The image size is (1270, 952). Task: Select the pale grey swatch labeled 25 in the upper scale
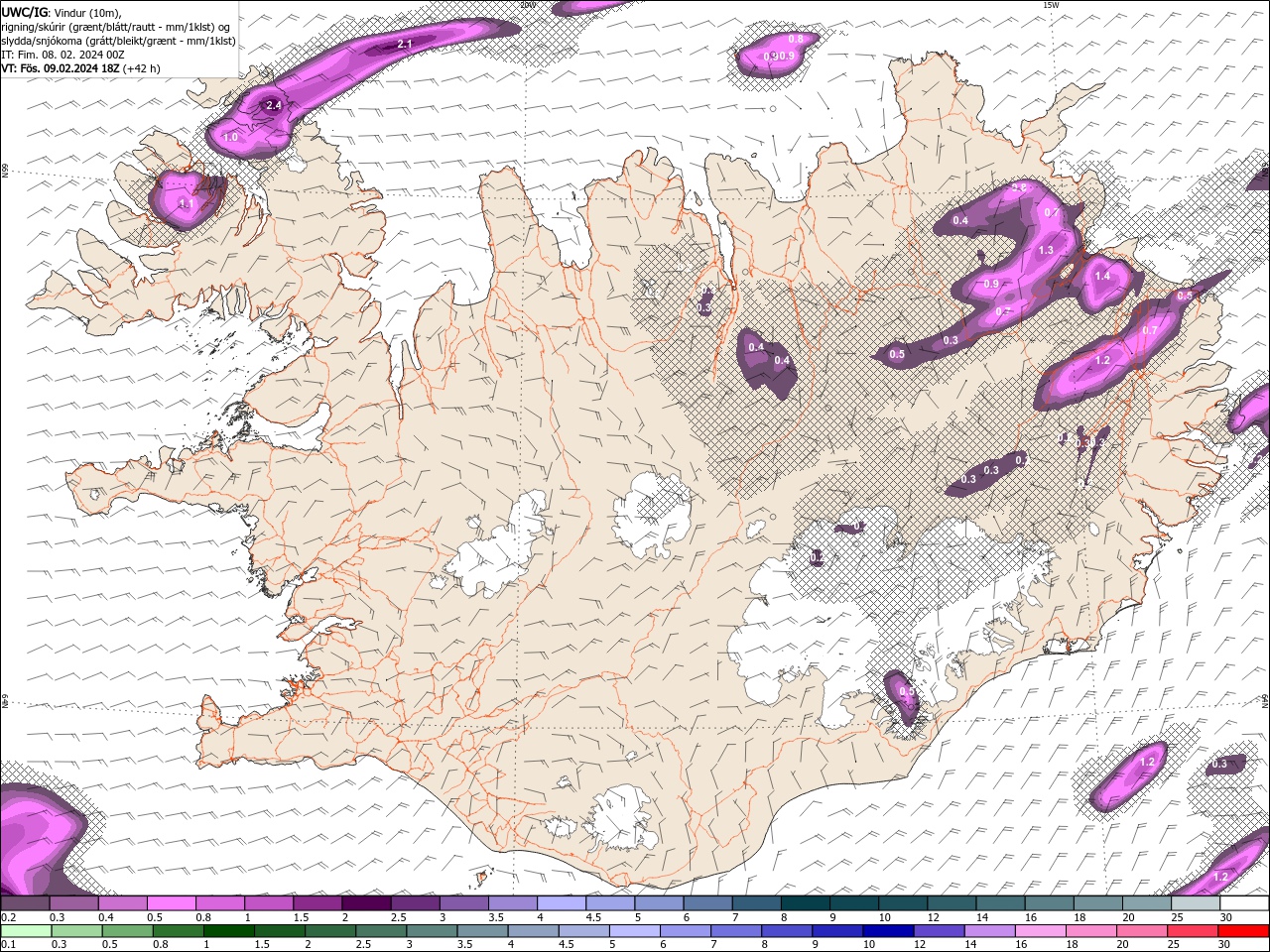(x=1196, y=903)
